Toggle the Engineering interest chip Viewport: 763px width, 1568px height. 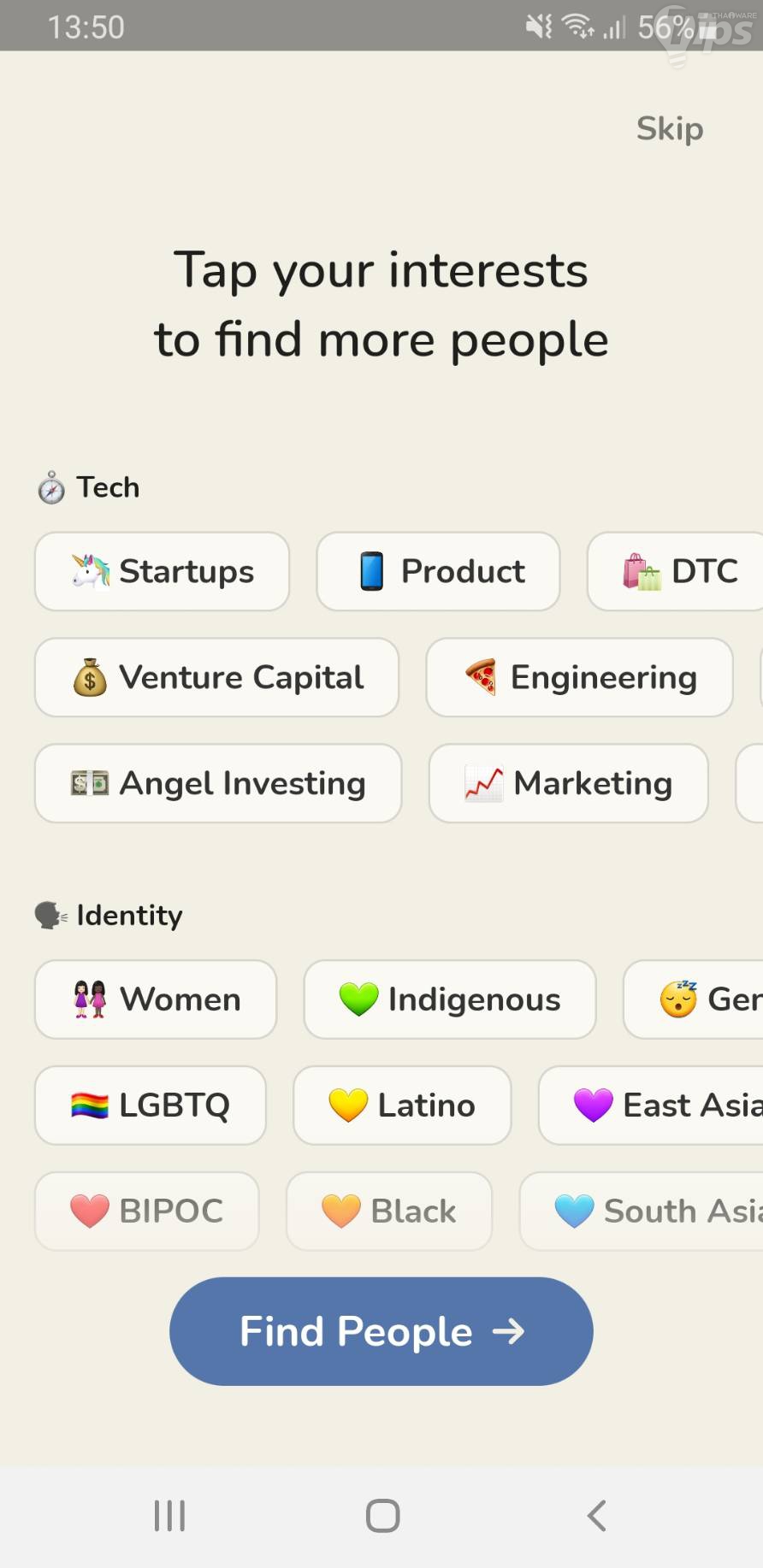pyautogui.click(x=579, y=677)
